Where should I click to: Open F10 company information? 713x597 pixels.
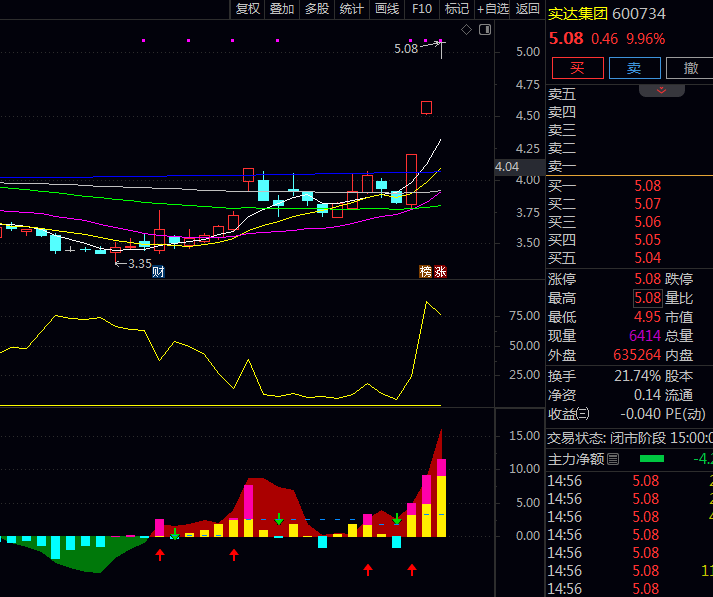[422, 9]
